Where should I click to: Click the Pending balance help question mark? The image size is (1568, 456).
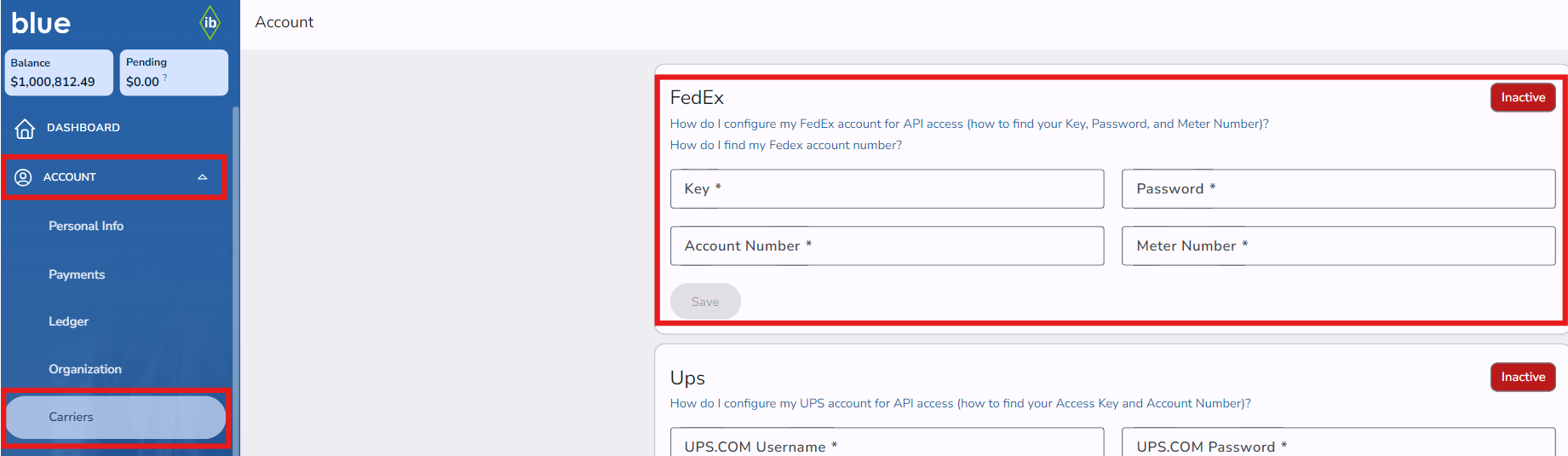tap(165, 78)
